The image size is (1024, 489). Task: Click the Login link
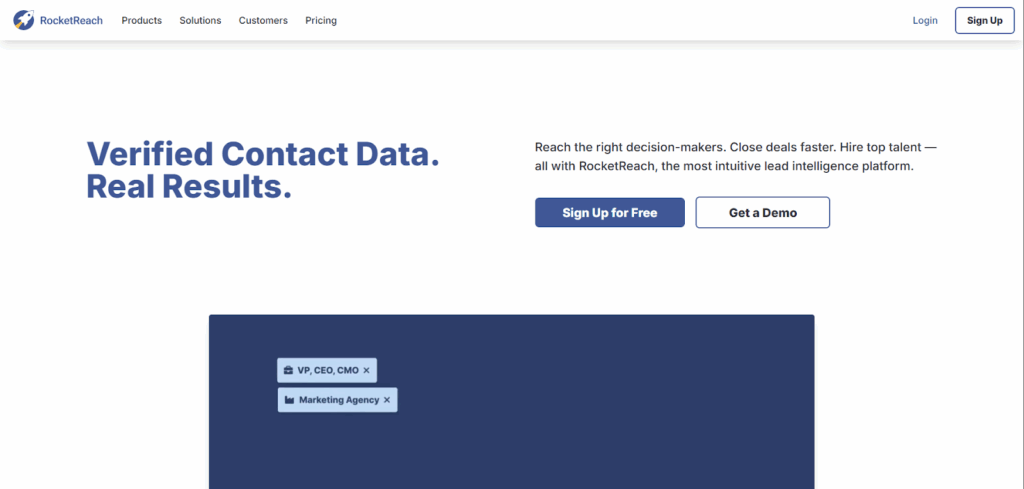tap(925, 20)
